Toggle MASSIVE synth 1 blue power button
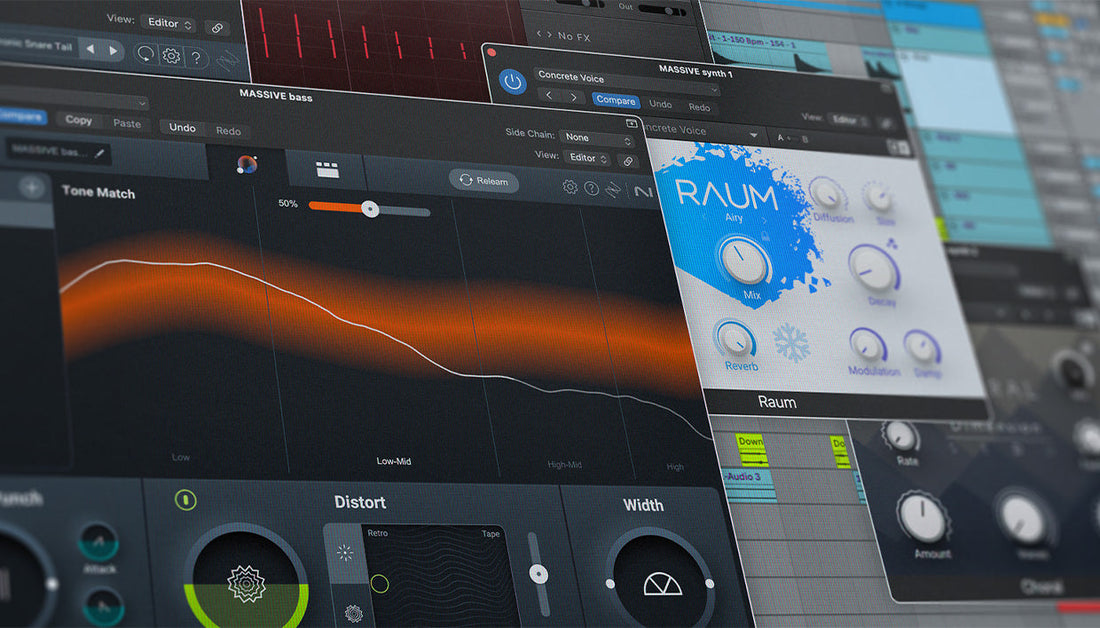 click(513, 81)
